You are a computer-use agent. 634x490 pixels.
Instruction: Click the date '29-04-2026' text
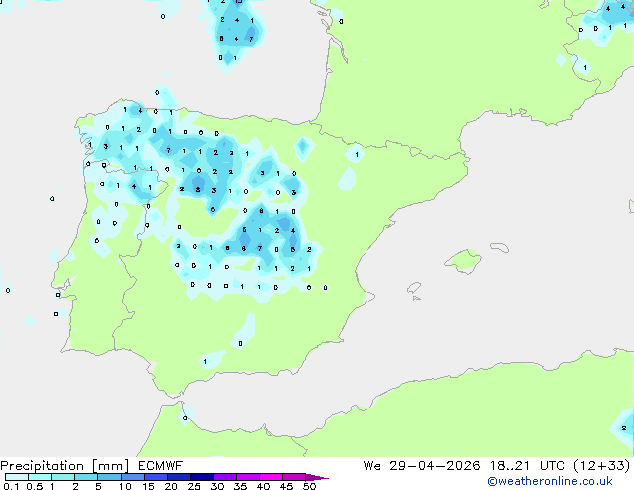pos(435,466)
